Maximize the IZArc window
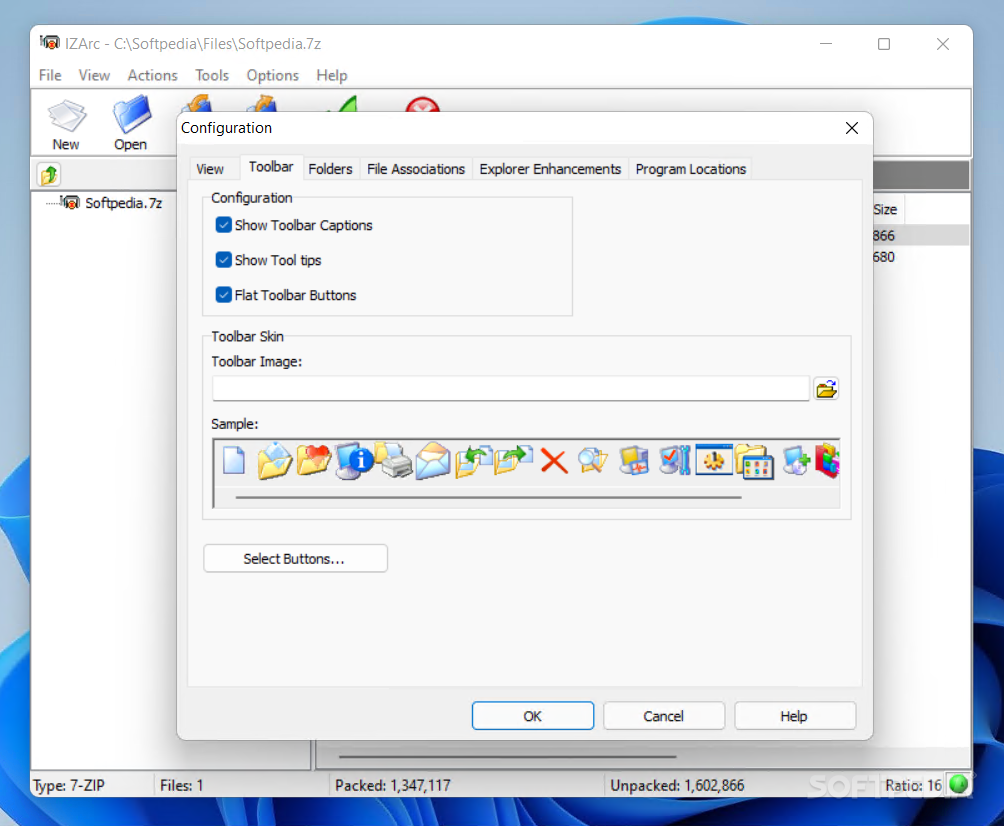Image resolution: width=1004 pixels, height=826 pixels. click(884, 44)
